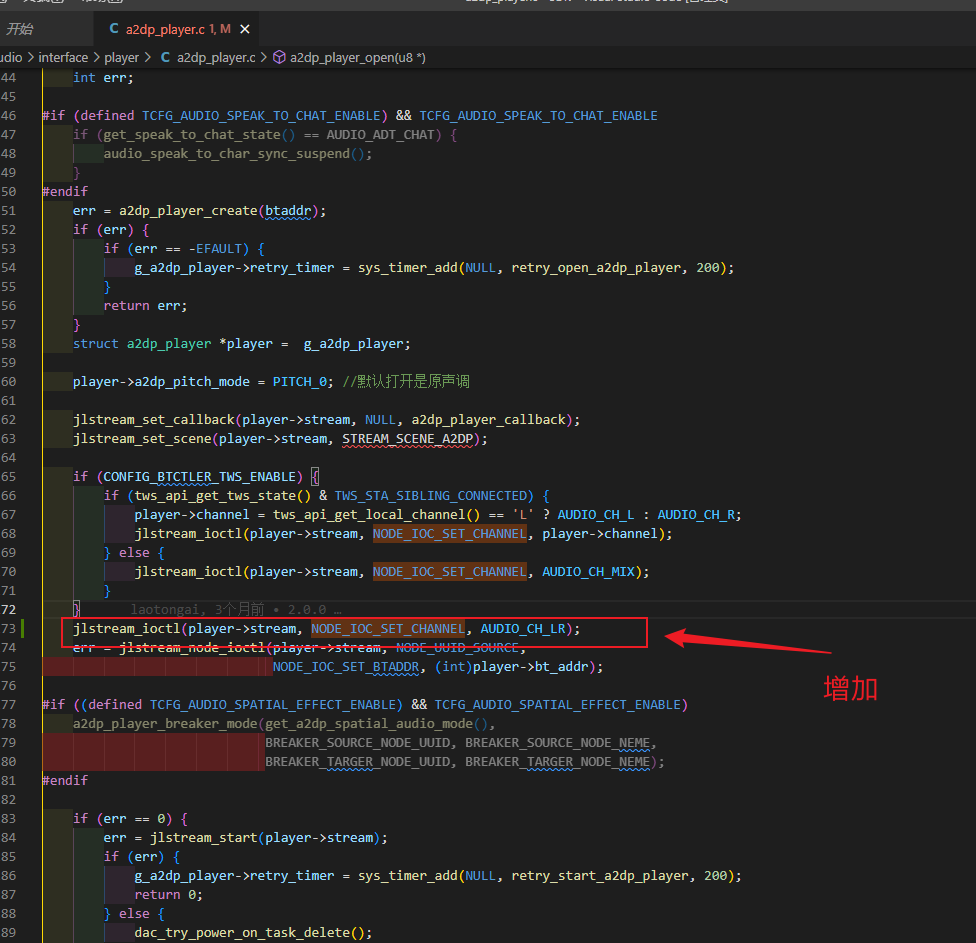976x943 pixels.
Task: Click retry_open_a2dp_player in the sys_timer_add call
Action: pyautogui.click(x=596, y=268)
